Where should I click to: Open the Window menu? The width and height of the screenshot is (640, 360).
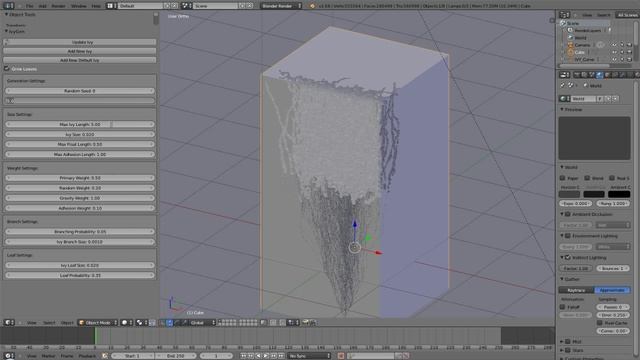(x=78, y=6)
